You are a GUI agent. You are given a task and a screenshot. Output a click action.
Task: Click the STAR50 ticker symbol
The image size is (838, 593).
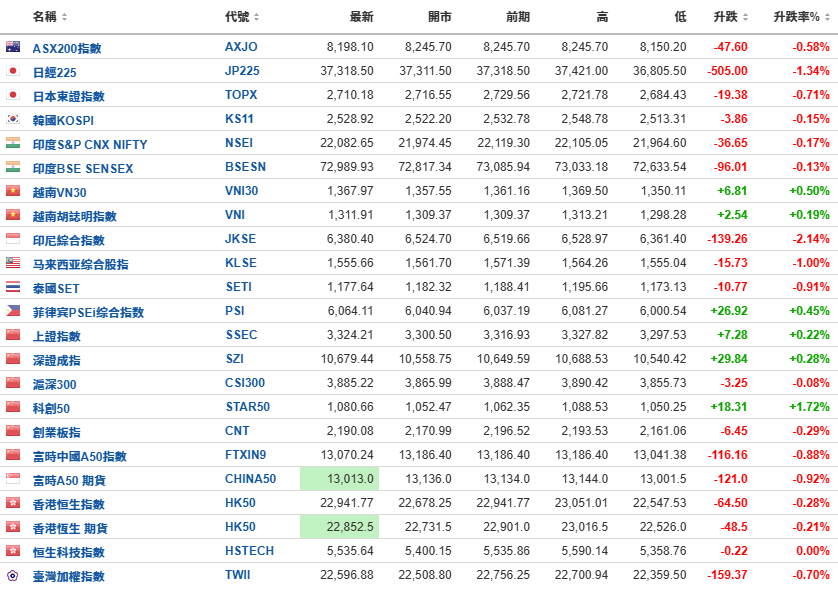click(247, 407)
